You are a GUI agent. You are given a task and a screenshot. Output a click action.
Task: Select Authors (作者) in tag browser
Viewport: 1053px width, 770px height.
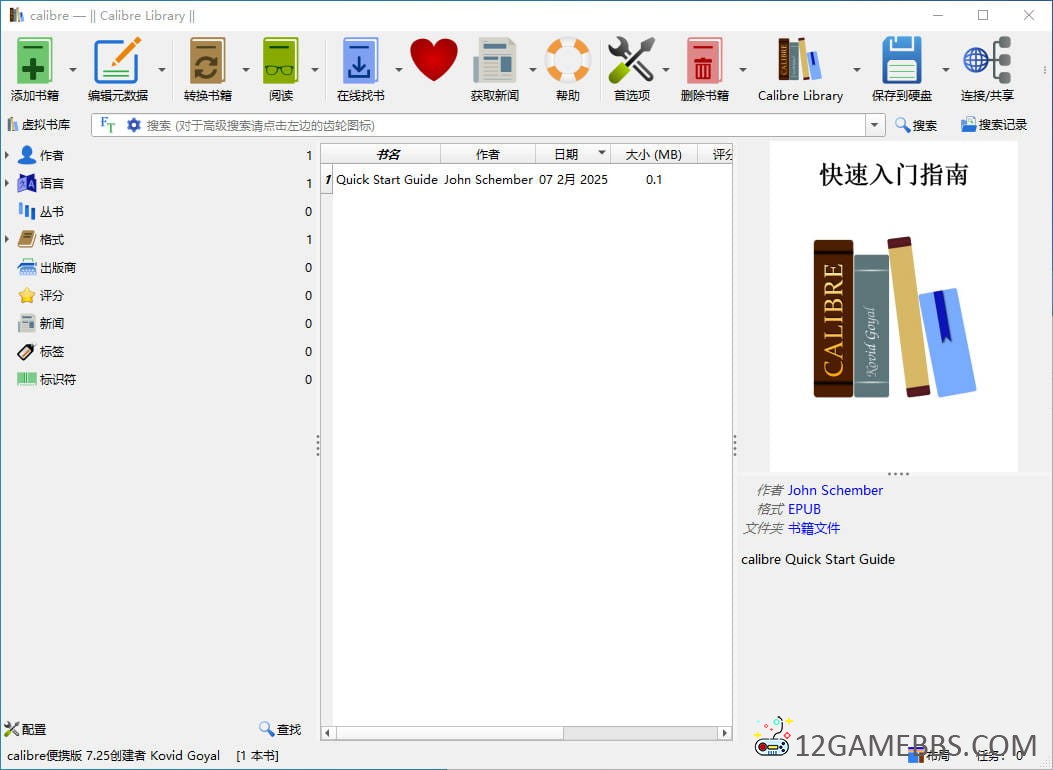(x=51, y=155)
